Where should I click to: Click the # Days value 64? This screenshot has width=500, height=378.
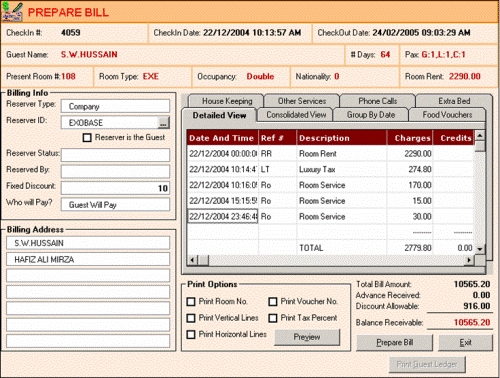[x=385, y=54]
